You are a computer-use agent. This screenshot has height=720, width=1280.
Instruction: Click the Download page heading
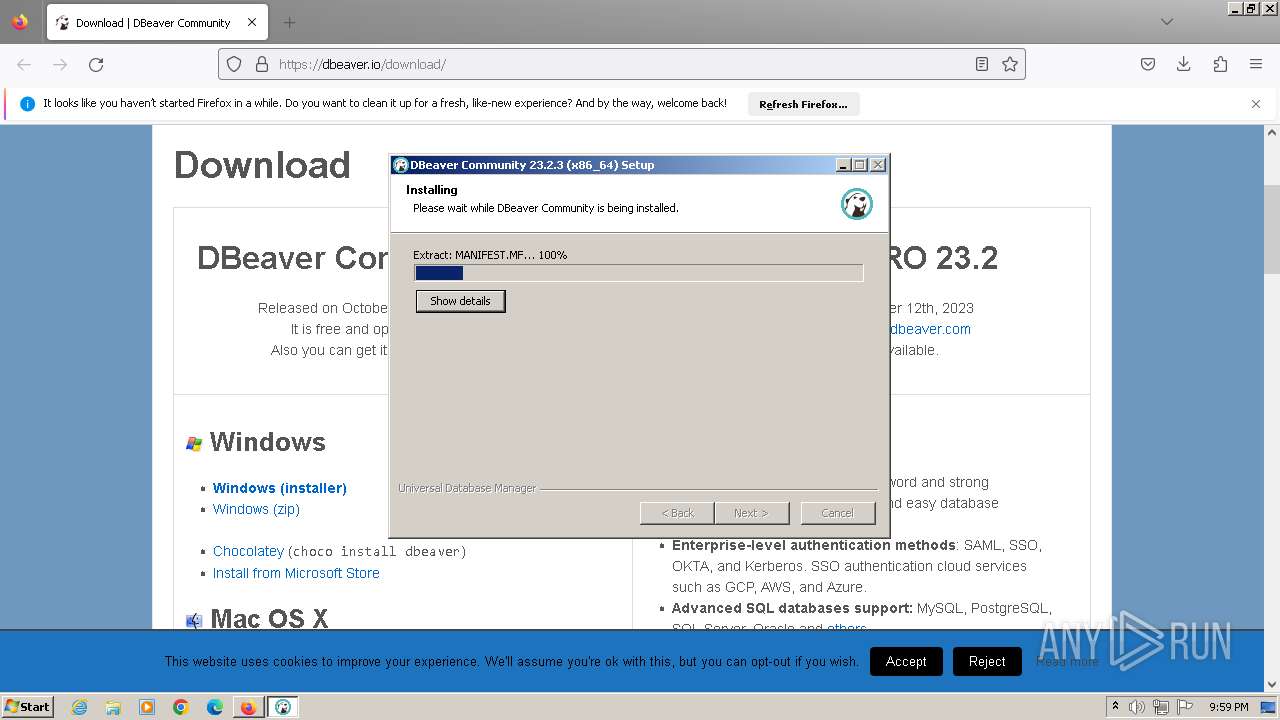[262, 166]
